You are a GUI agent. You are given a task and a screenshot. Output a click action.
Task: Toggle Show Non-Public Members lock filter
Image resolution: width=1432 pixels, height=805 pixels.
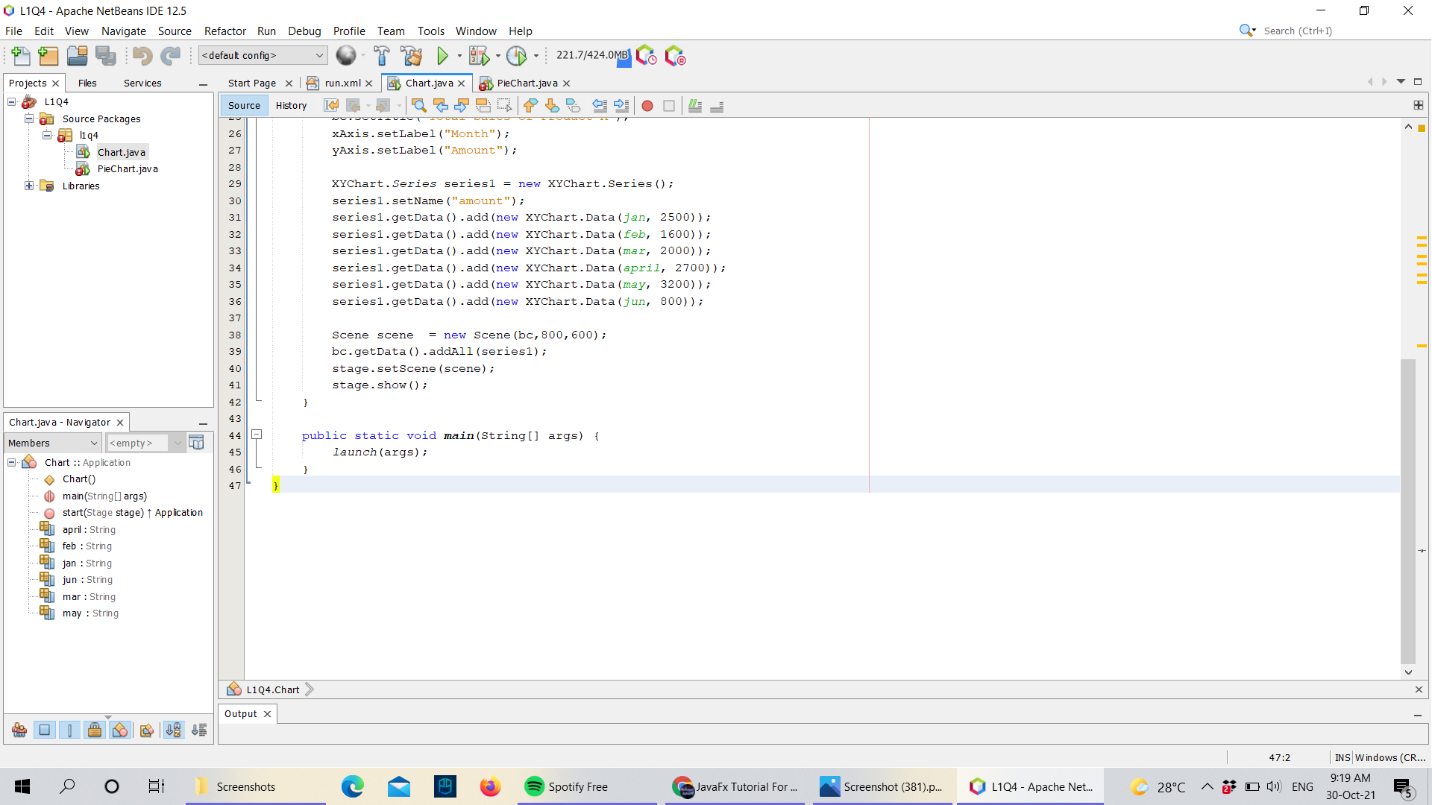coord(94,730)
